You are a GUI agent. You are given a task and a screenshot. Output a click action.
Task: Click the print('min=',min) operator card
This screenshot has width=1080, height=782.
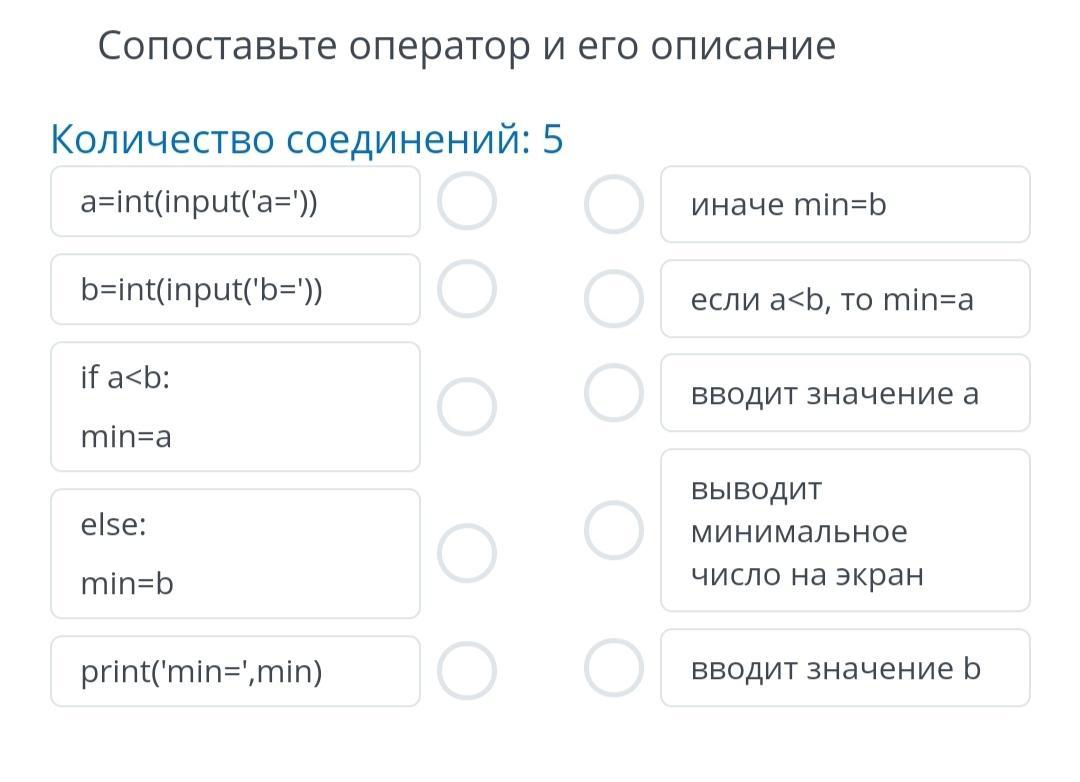(x=235, y=671)
